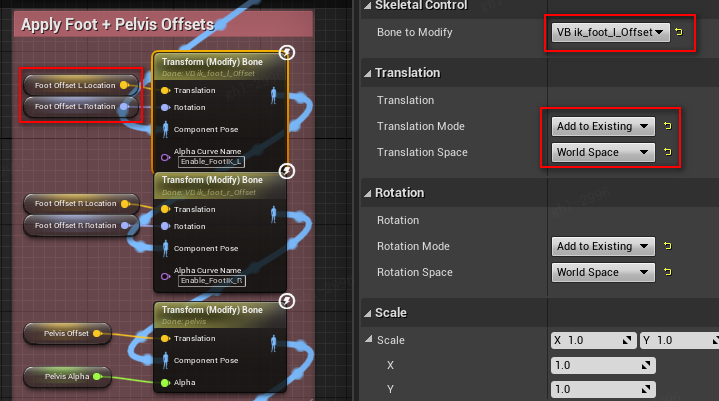Viewport: 719px width, 401px height.
Task: Reset Rotation Space to default arrow
Action: [x=667, y=272]
